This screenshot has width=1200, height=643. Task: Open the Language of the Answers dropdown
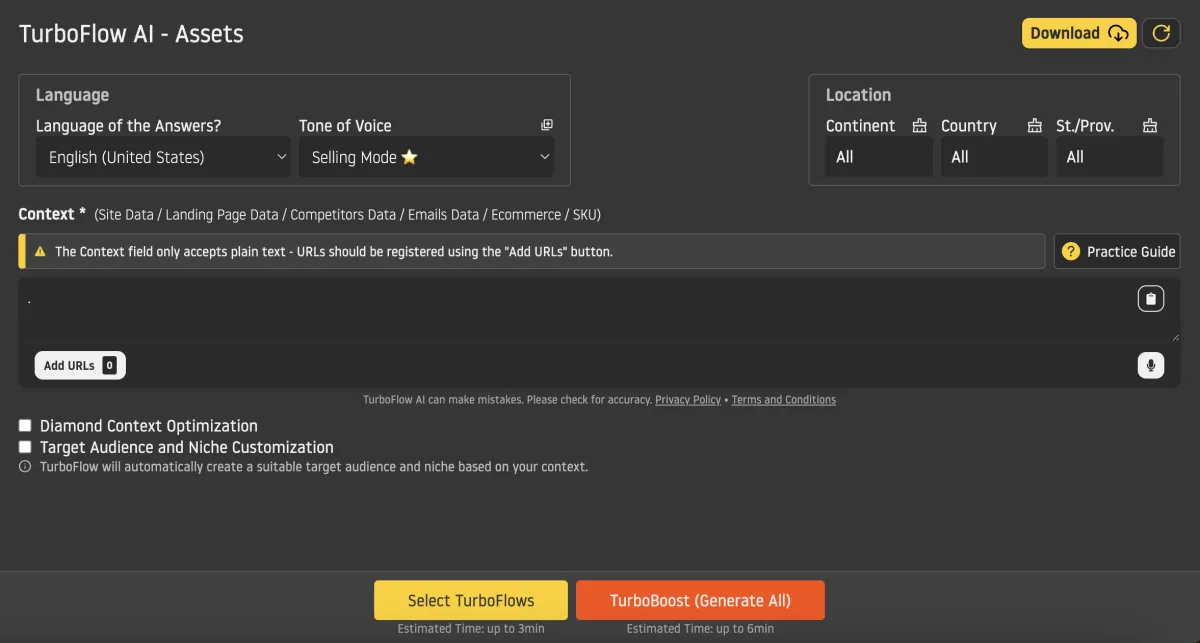pos(163,157)
